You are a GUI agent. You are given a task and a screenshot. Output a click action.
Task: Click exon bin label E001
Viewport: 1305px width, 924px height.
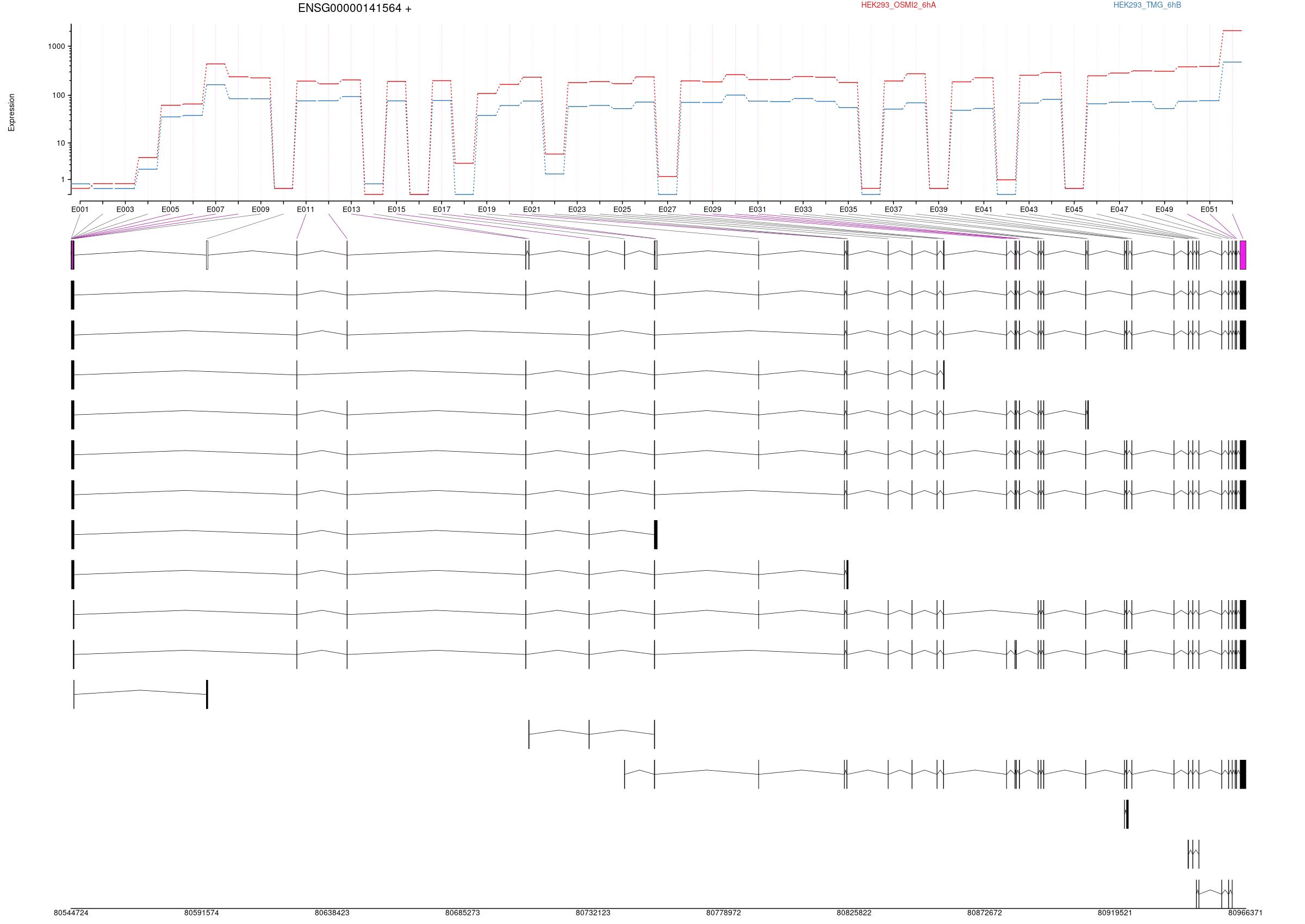point(80,209)
